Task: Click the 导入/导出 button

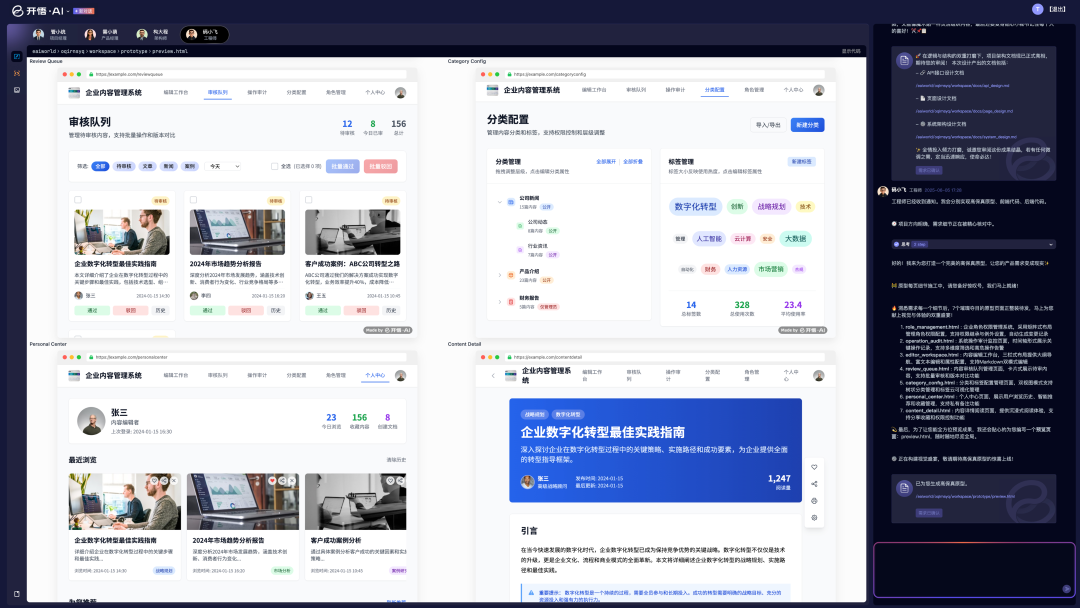Action: (x=768, y=125)
